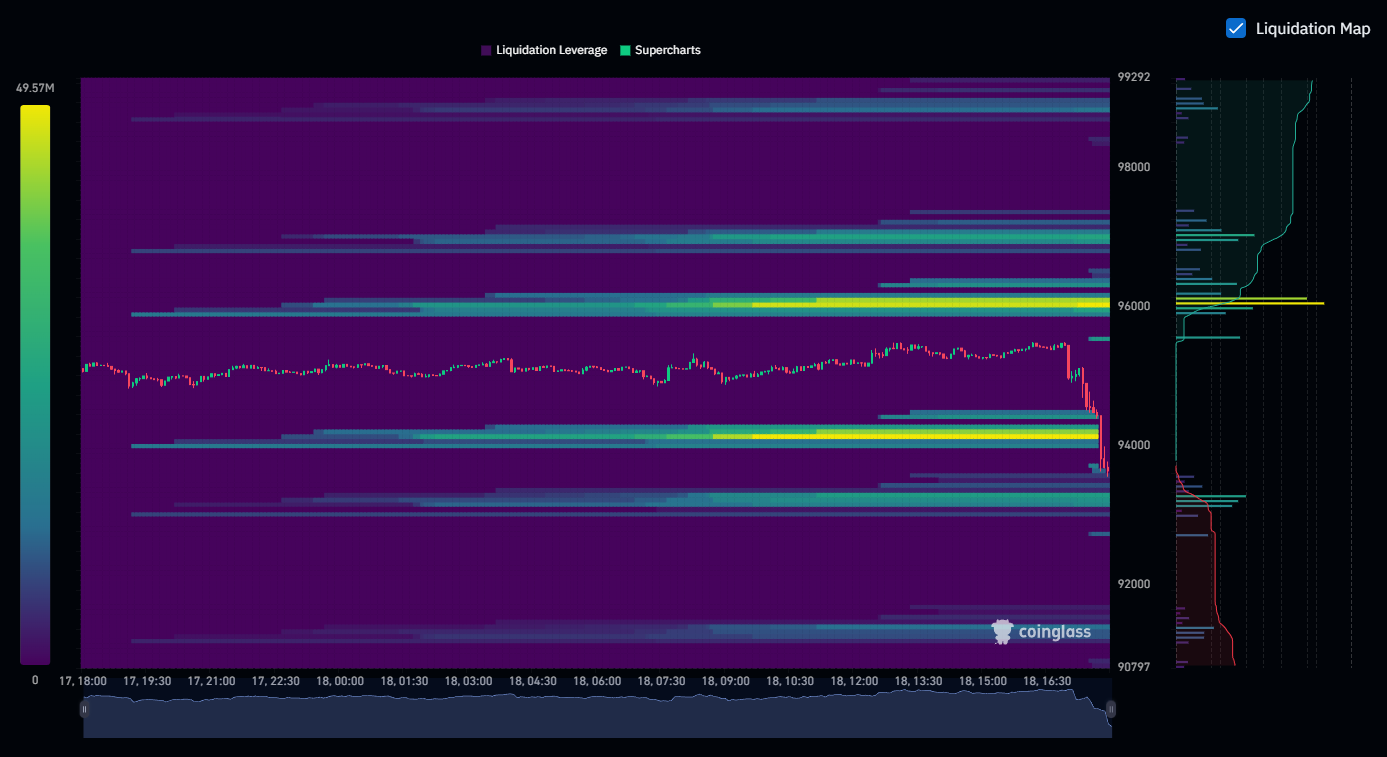The height and width of the screenshot is (757, 1387).
Task: Click the "17, 21:00" time axis label
Action: 211,681
